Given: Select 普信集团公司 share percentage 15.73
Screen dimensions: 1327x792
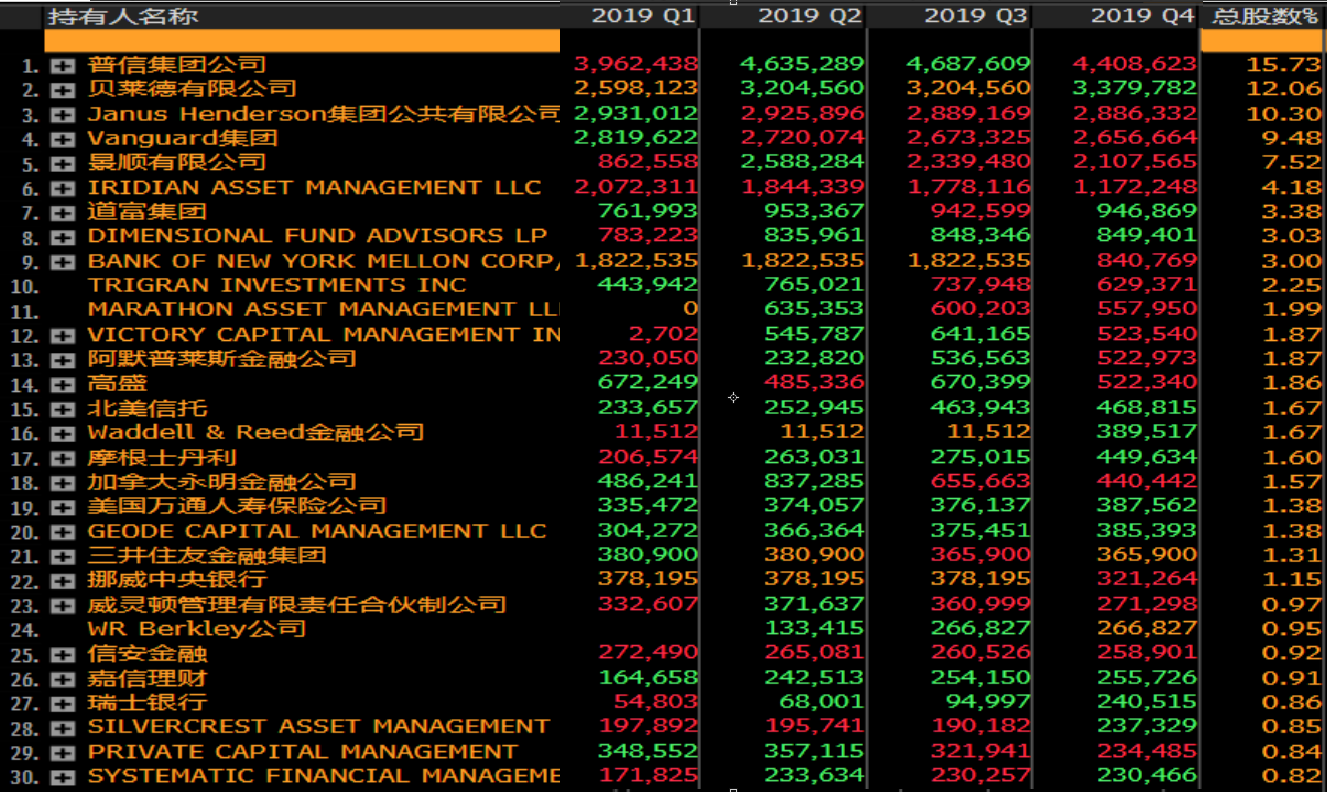Looking at the screenshot, I should (1284, 64).
